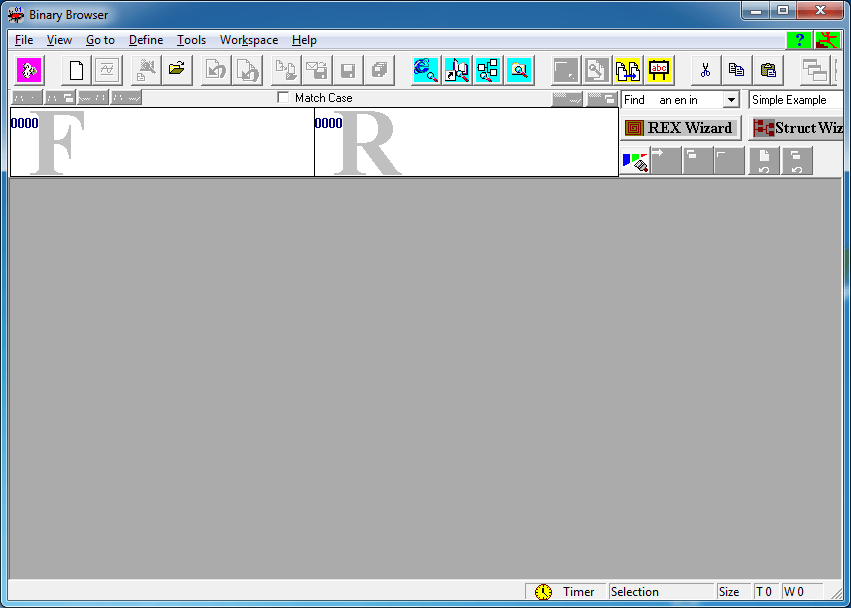Image resolution: width=851 pixels, height=608 pixels.
Task: Click the yellow copy-files-with-arrow icon
Action: pos(628,70)
